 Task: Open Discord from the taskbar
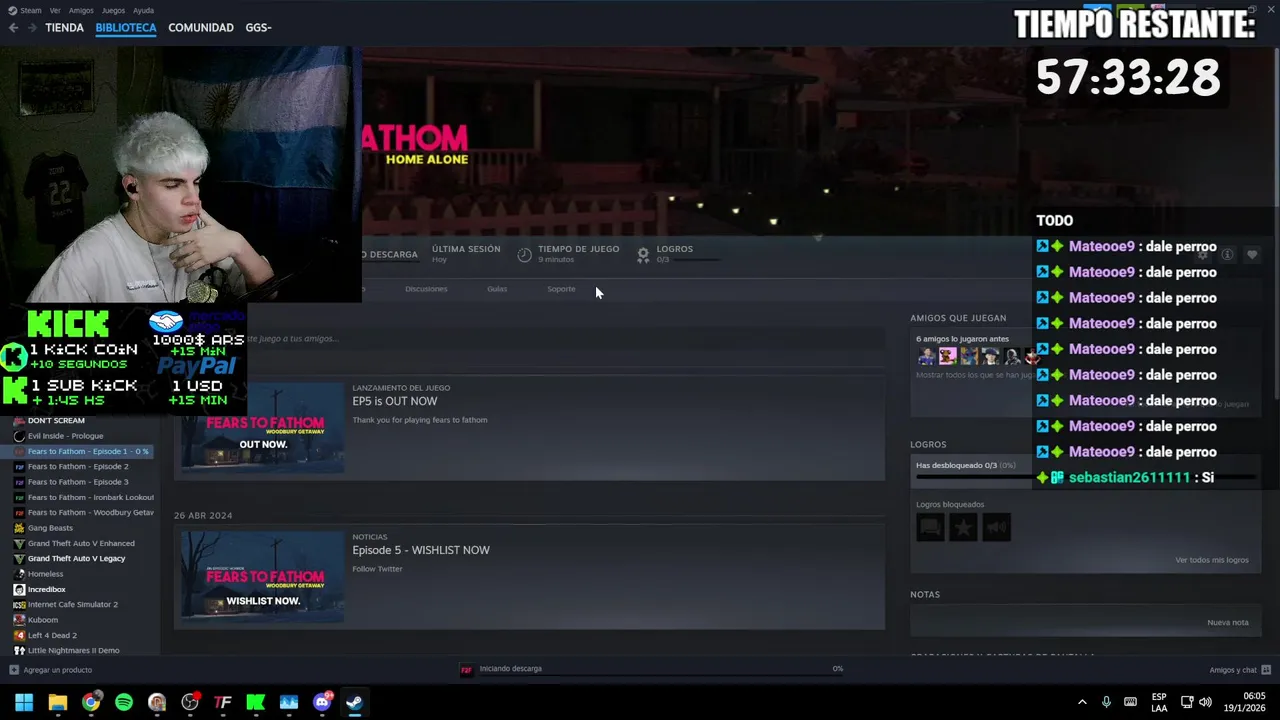point(321,703)
